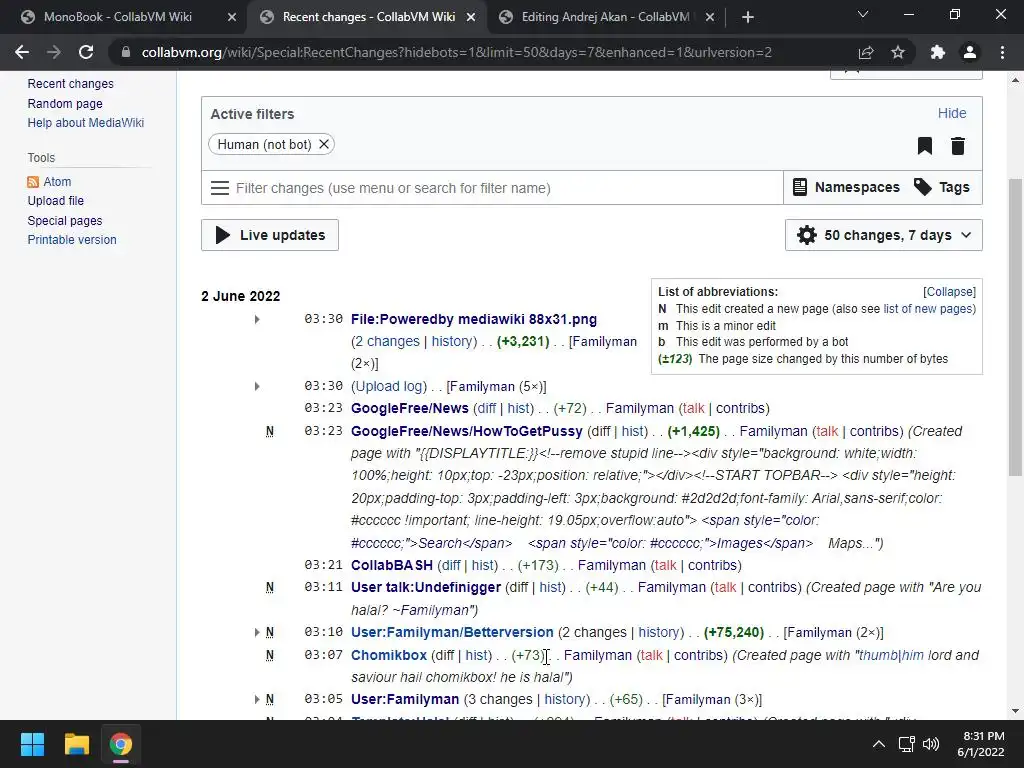This screenshot has width=1024, height=768.
Task: Open the Chrome three-dot menu
Action: pyautogui.click(x=1002, y=52)
